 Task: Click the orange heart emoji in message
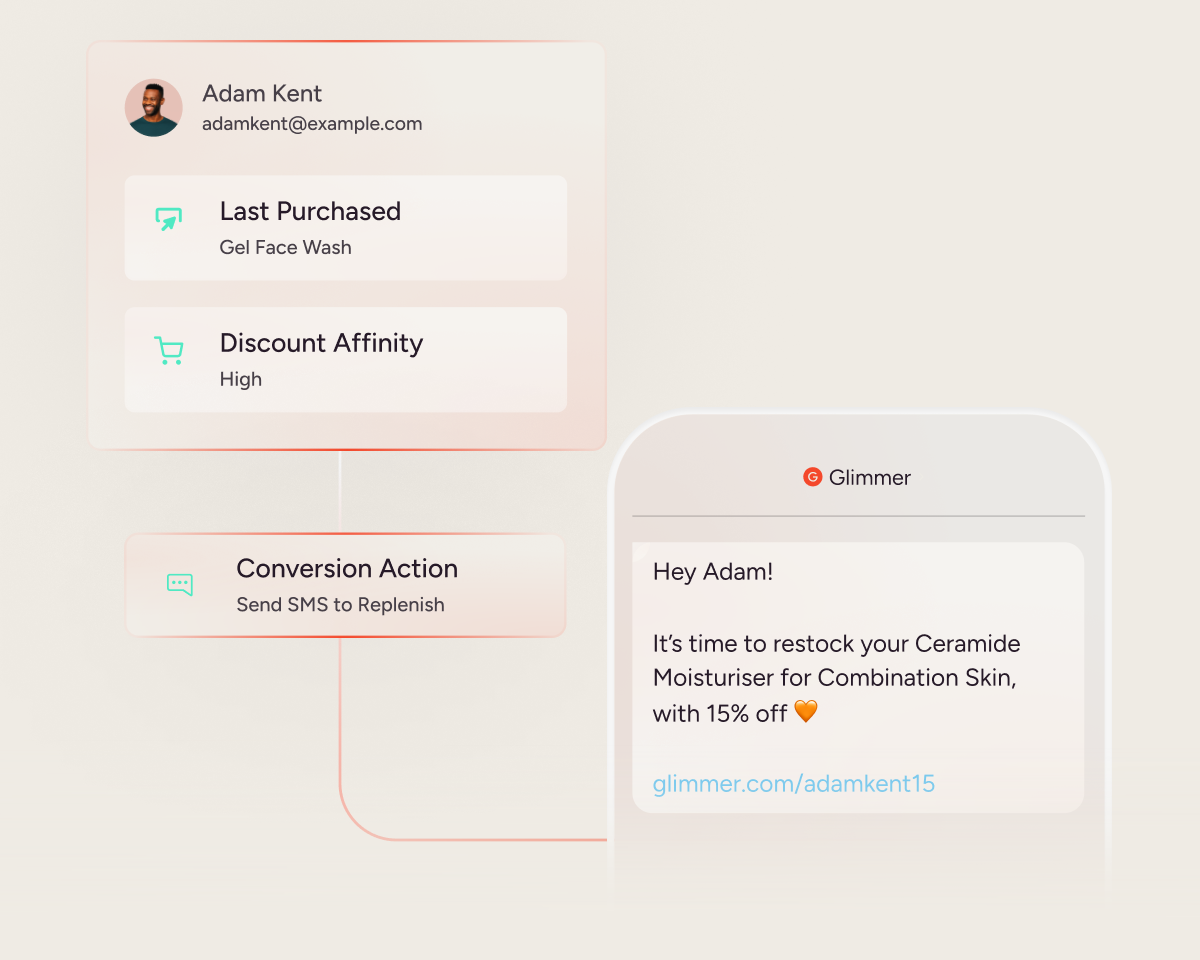click(x=806, y=712)
